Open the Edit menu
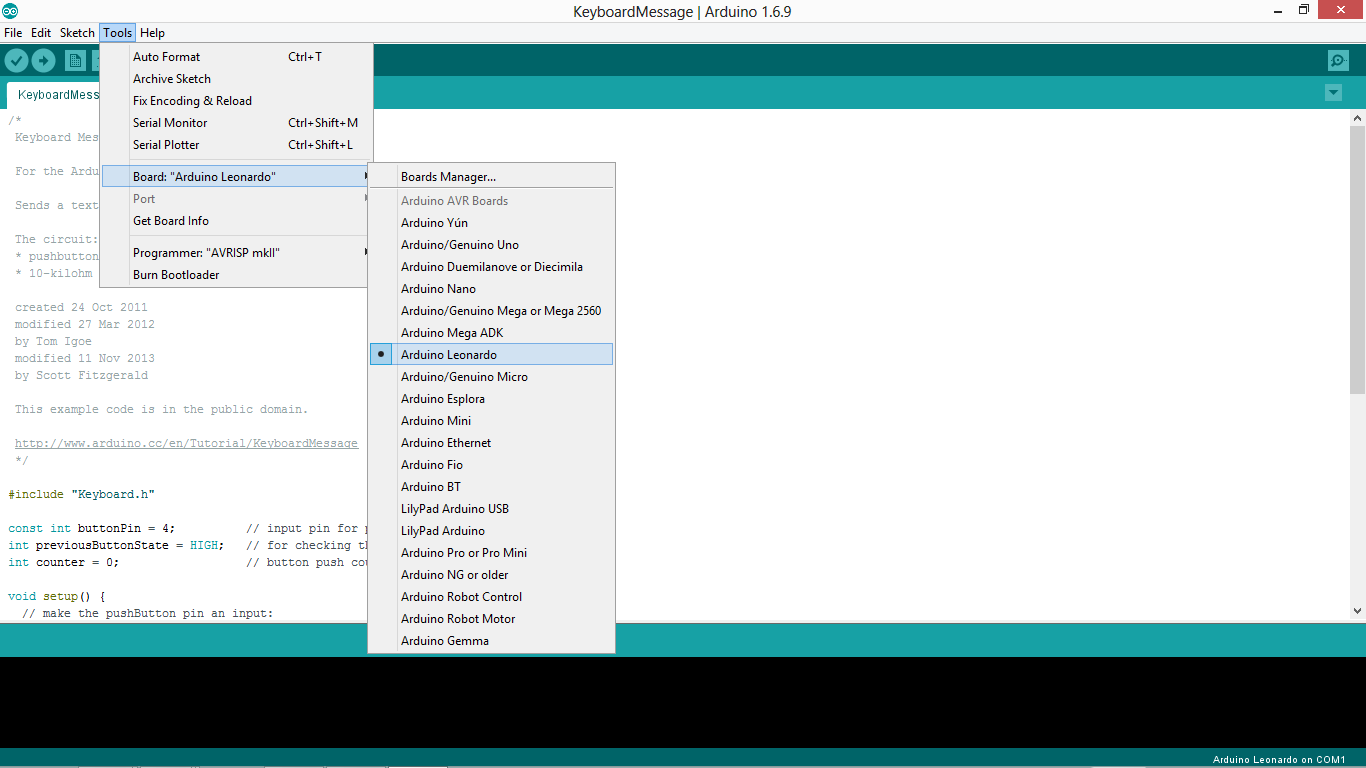 click(x=41, y=33)
